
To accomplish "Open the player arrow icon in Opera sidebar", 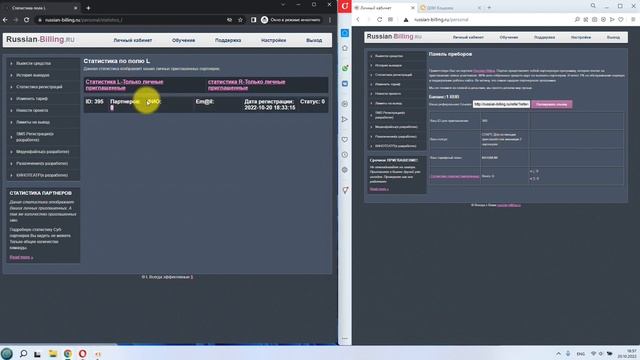I will click(345, 119).
